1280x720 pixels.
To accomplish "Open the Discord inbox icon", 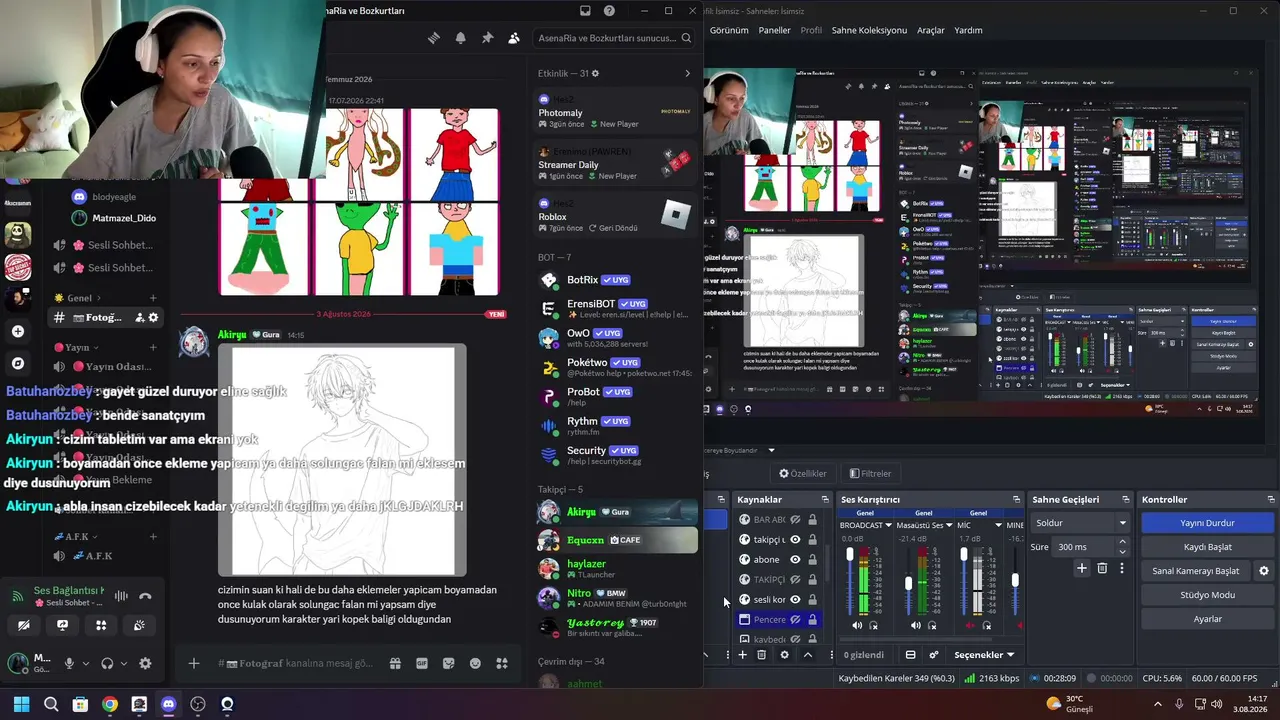I will point(585,11).
